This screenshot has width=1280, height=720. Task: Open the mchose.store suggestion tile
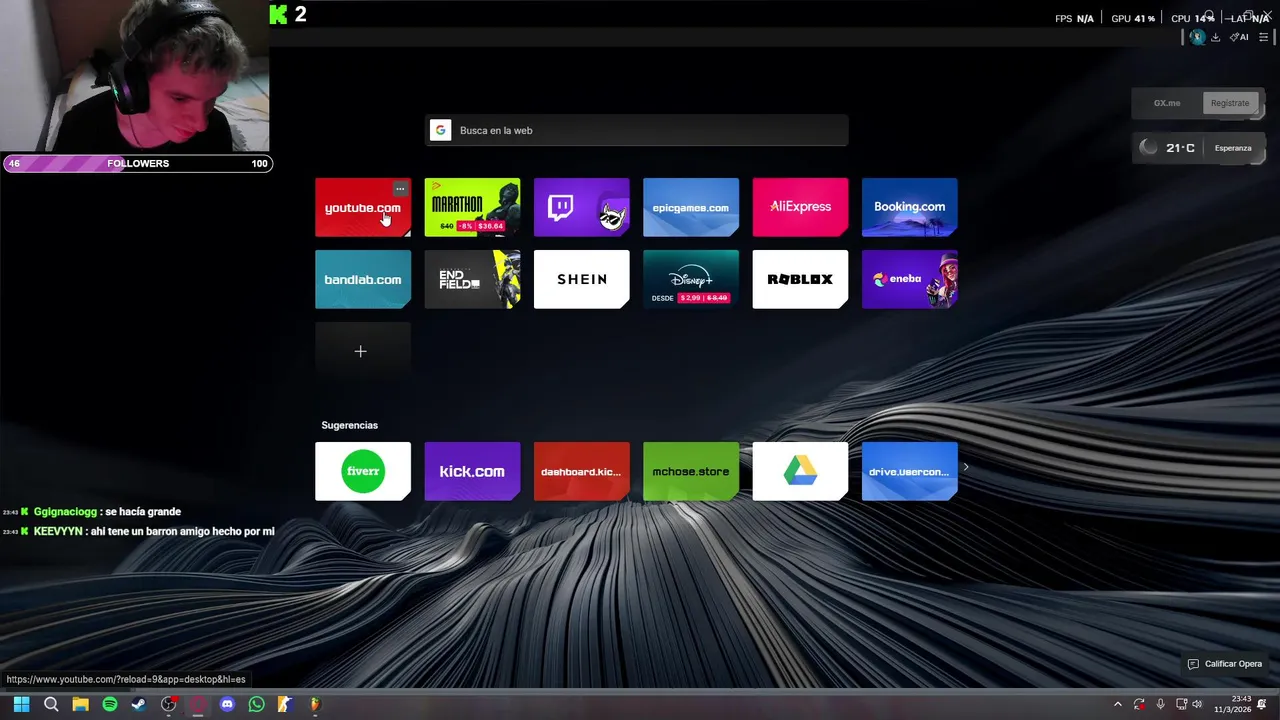[690, 471]
